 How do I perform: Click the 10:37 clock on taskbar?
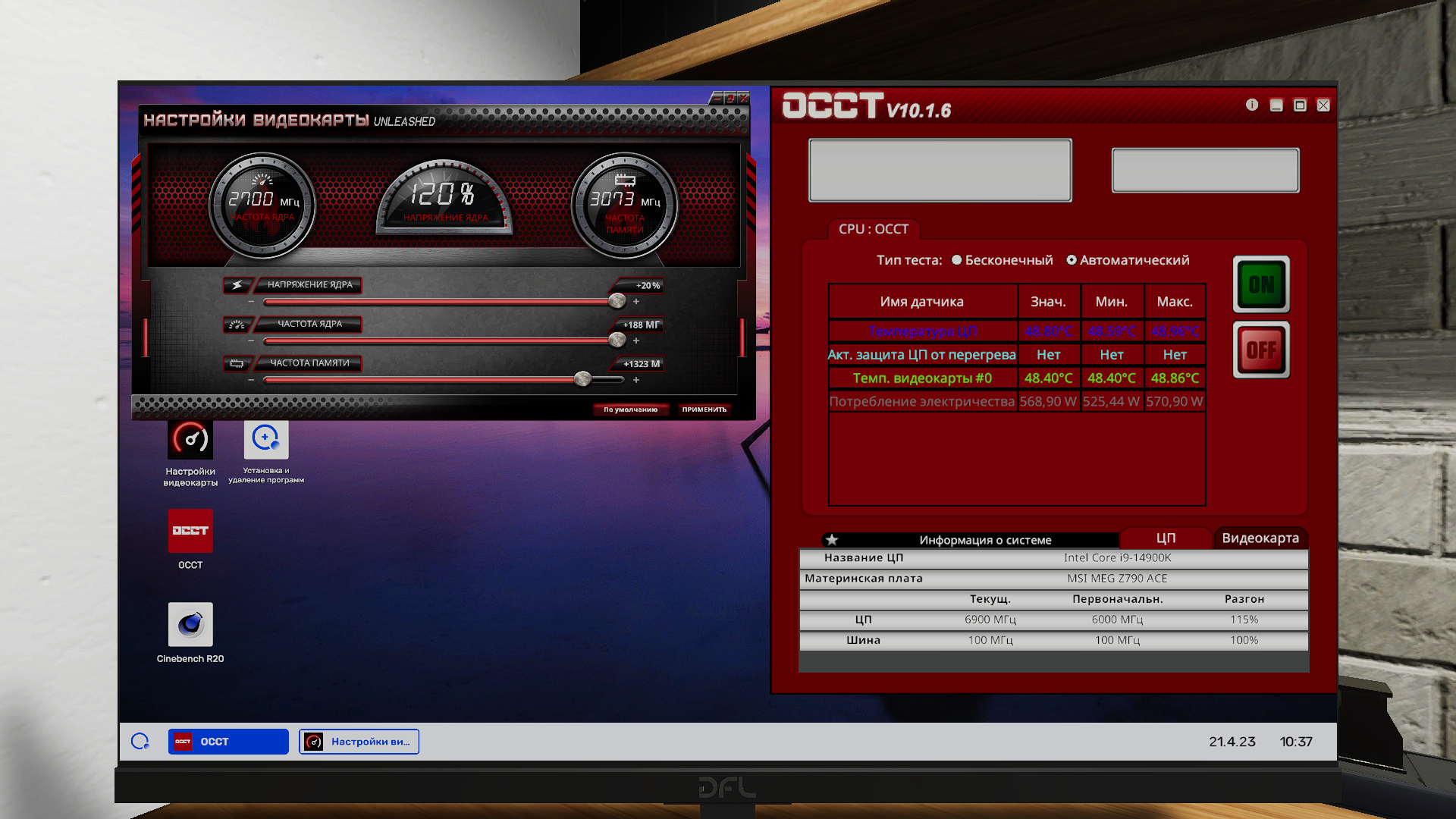pos(1296,742)
